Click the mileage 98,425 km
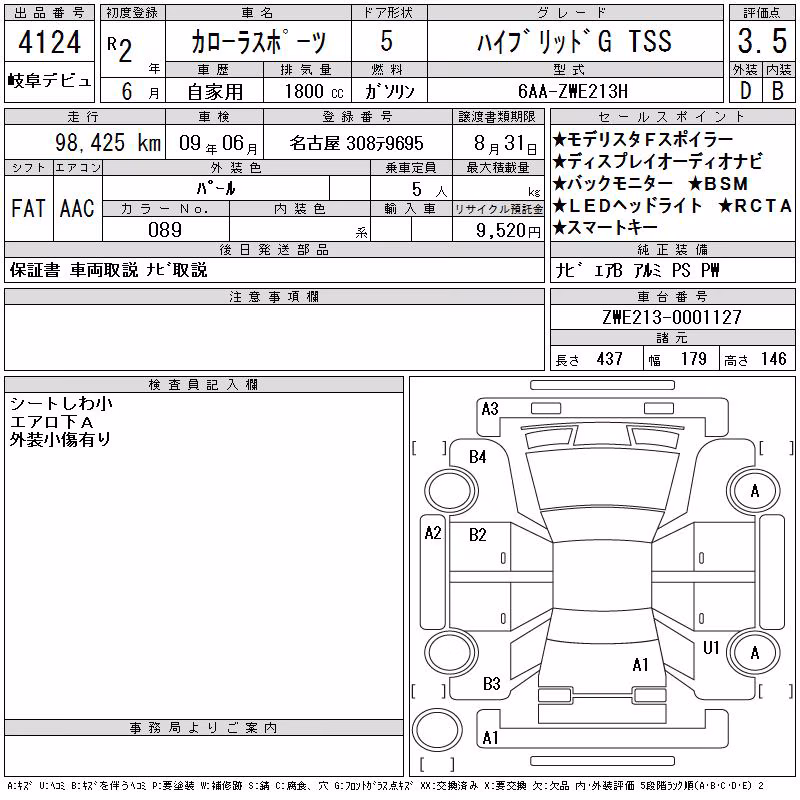Image resolution: width=800 pixels, height=800 pixels. point(108,143)
